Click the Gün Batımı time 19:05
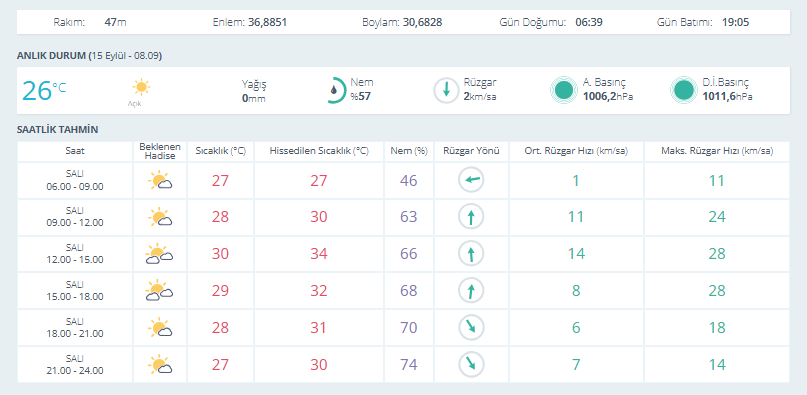This screenshot has width=807, height=395. tap(735, 23)
